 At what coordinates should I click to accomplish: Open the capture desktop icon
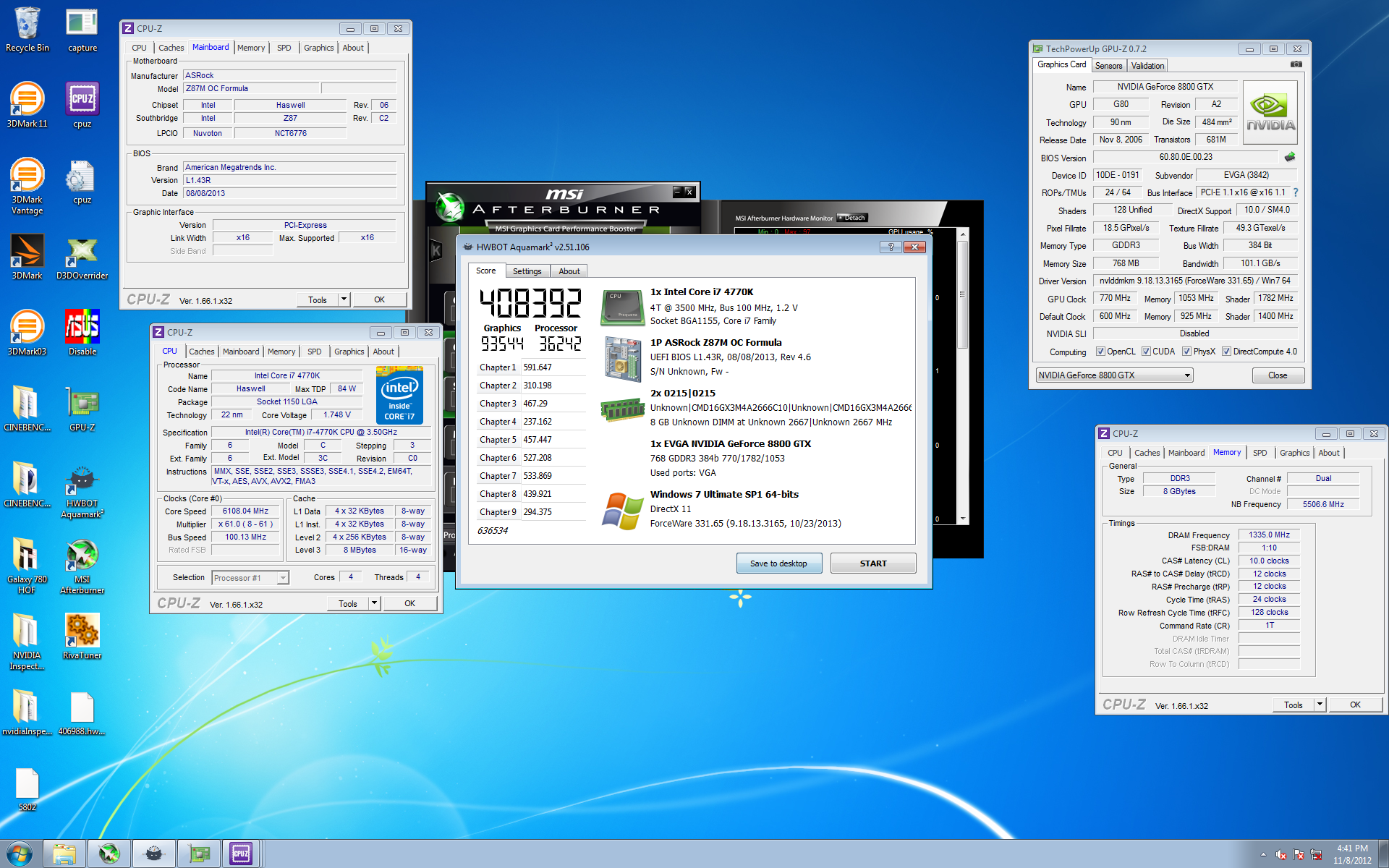pos(82,30)
